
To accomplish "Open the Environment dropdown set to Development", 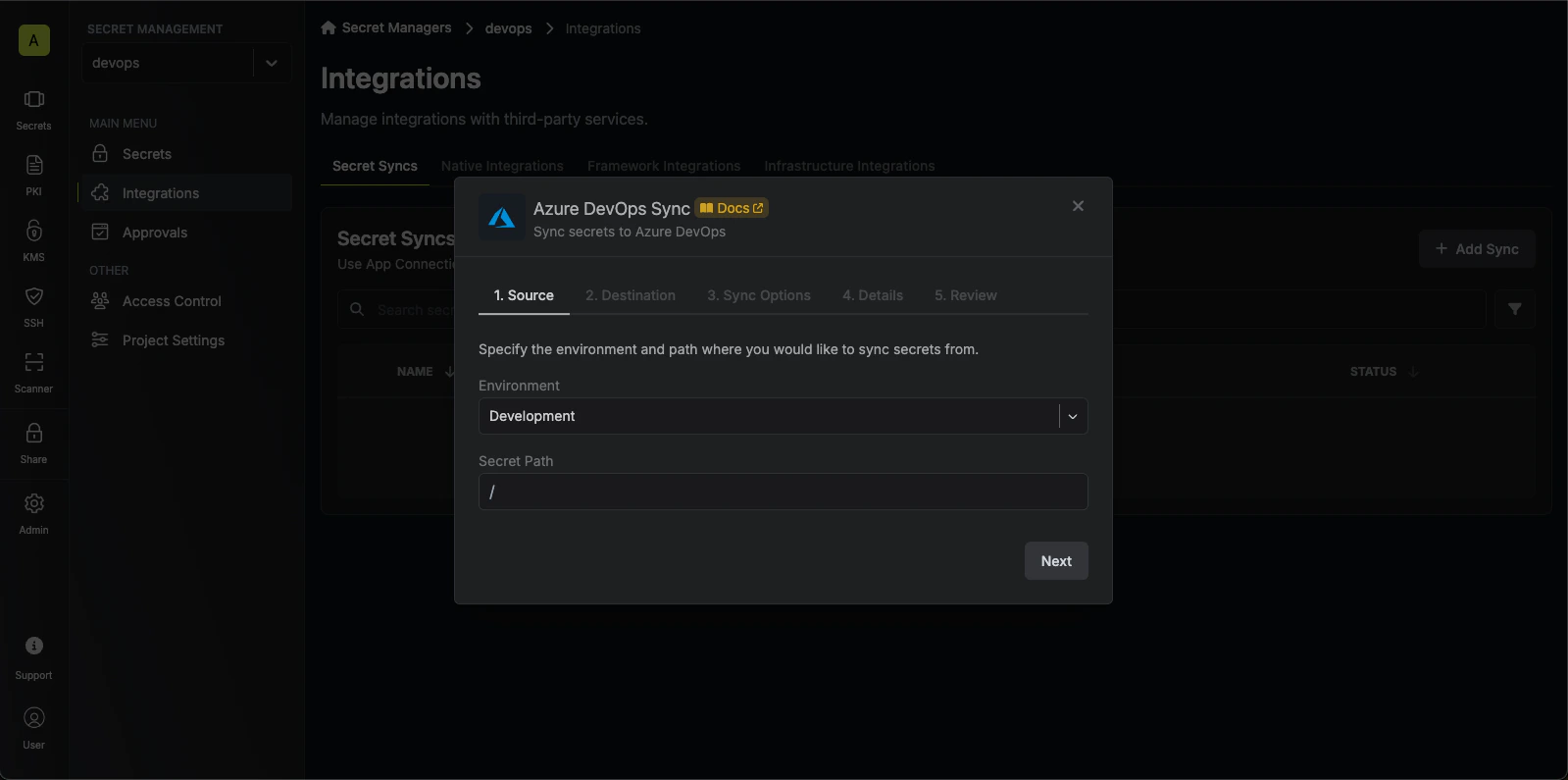I will [x=783, y=416].
